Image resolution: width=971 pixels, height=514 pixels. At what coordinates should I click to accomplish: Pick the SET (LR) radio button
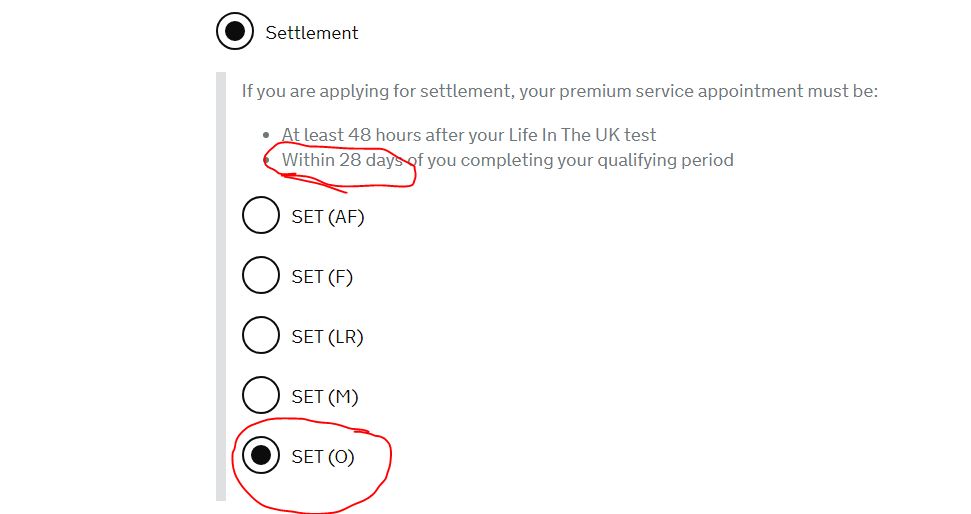point(261,335)
